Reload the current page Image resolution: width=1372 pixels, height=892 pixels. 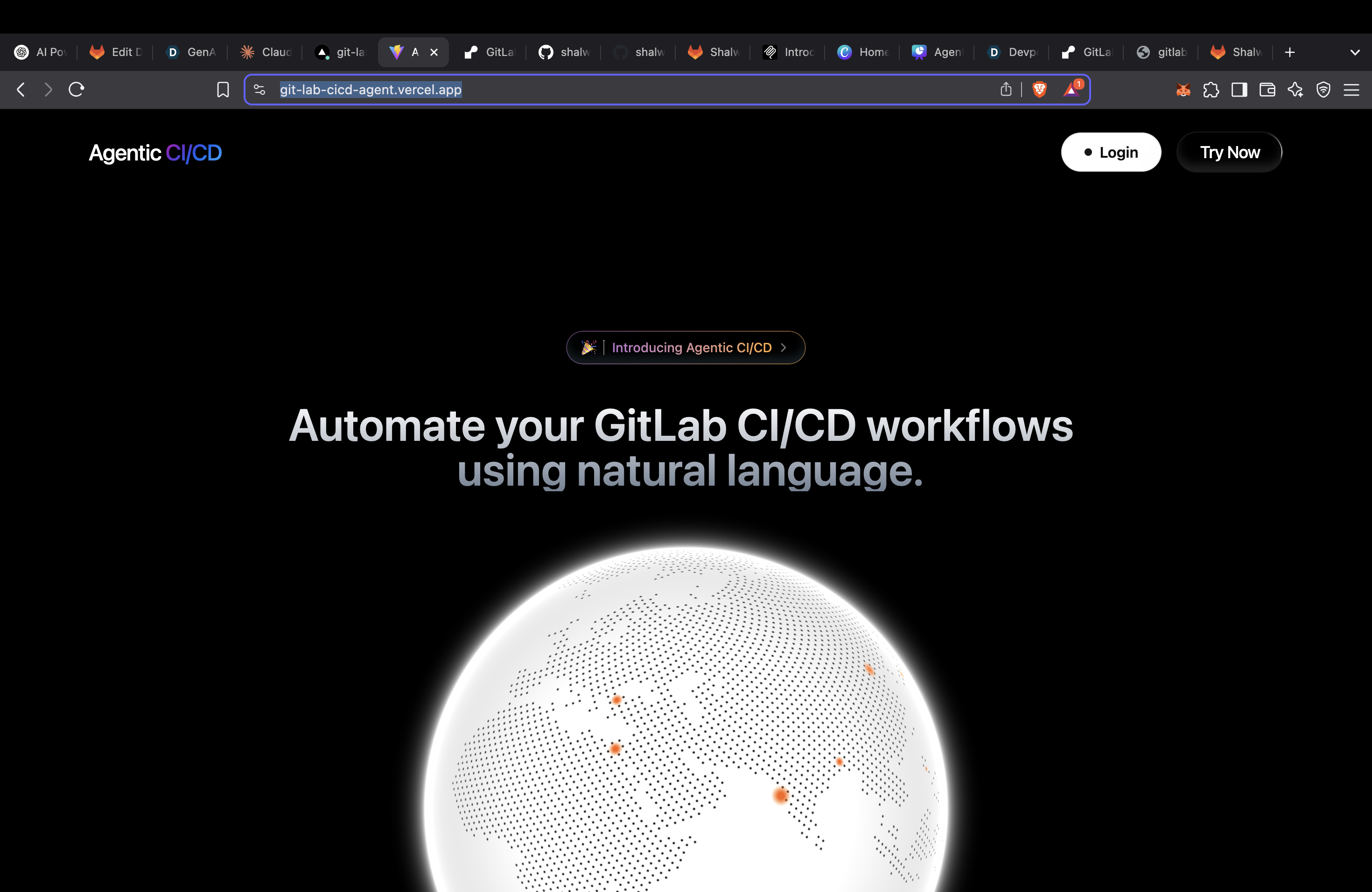coord(77,90)
